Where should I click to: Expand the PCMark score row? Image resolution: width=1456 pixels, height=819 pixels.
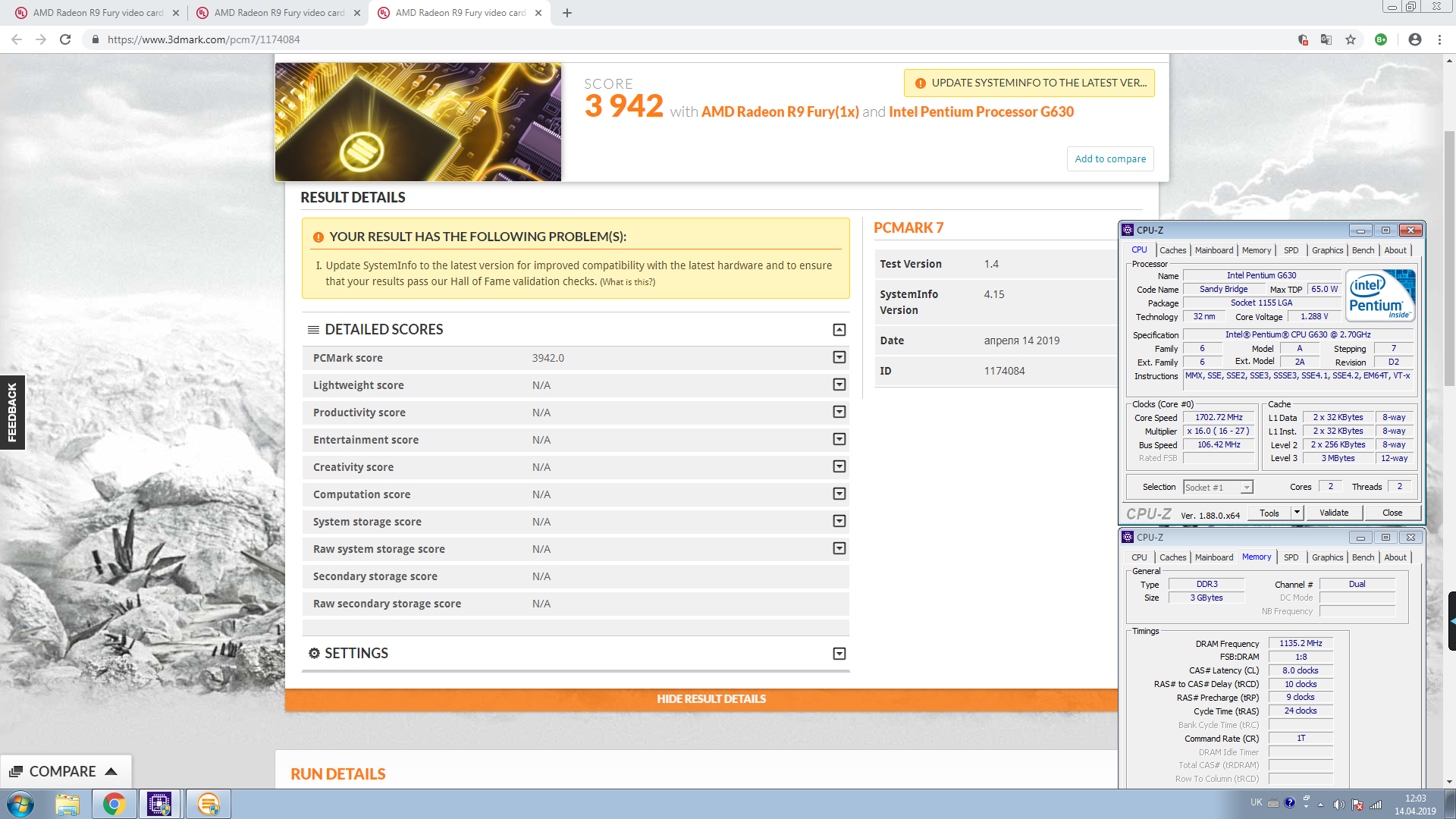(839, 357)
